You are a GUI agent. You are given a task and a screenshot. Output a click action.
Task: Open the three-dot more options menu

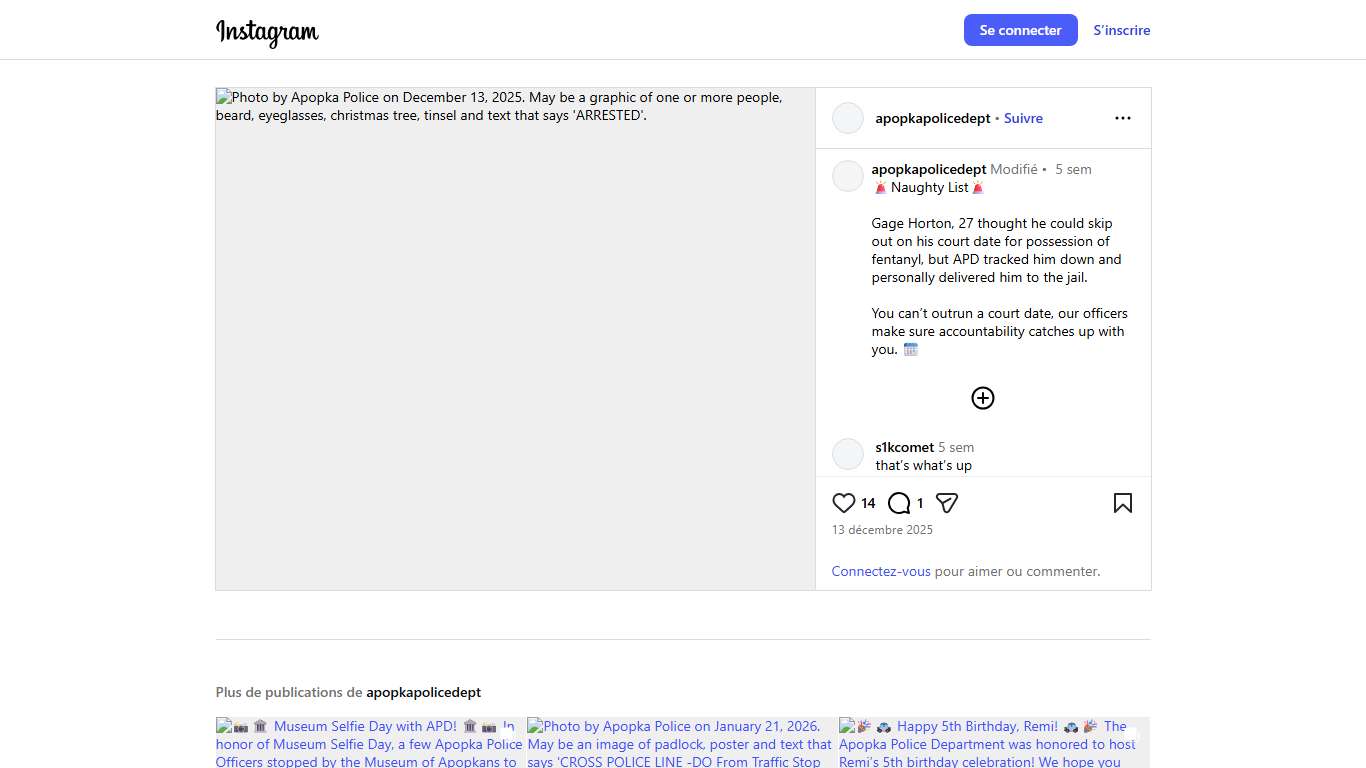(1122, 118)
